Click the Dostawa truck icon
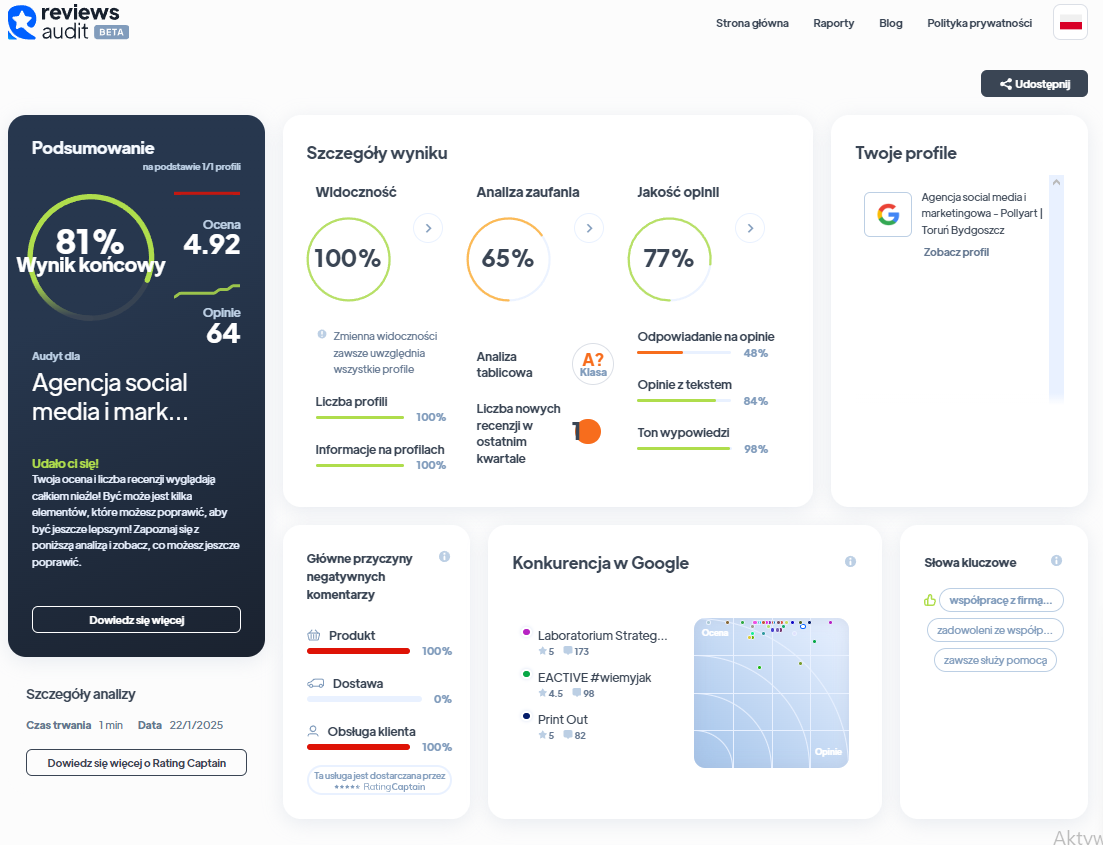Screen dimensions: 1103x845 pyautogui.click(x=316, y=683)
